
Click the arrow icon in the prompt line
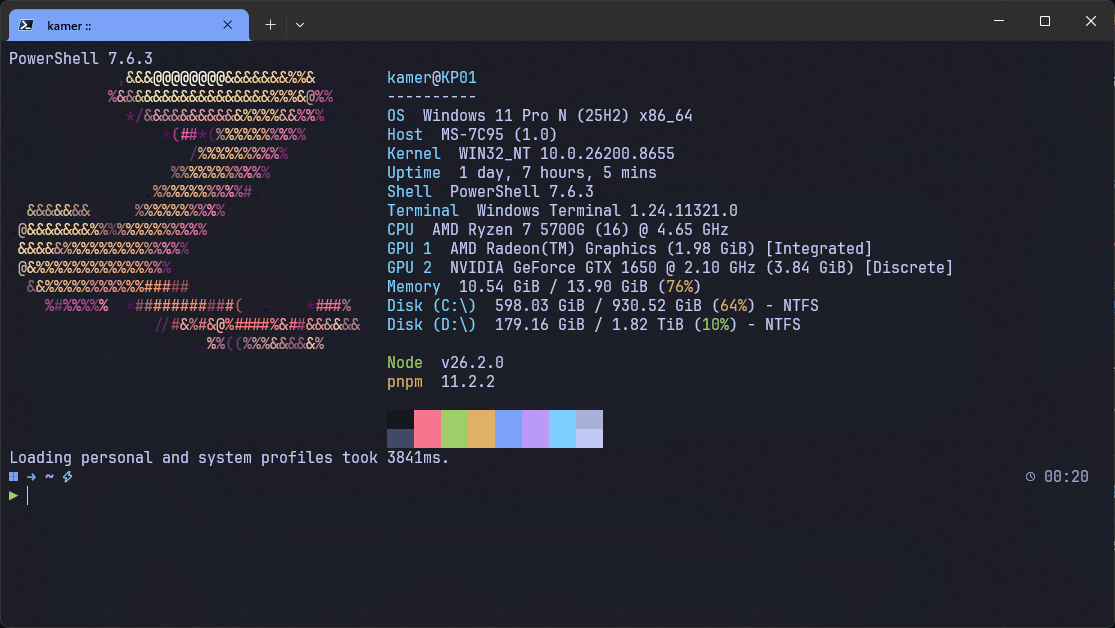tap(31, 477)
